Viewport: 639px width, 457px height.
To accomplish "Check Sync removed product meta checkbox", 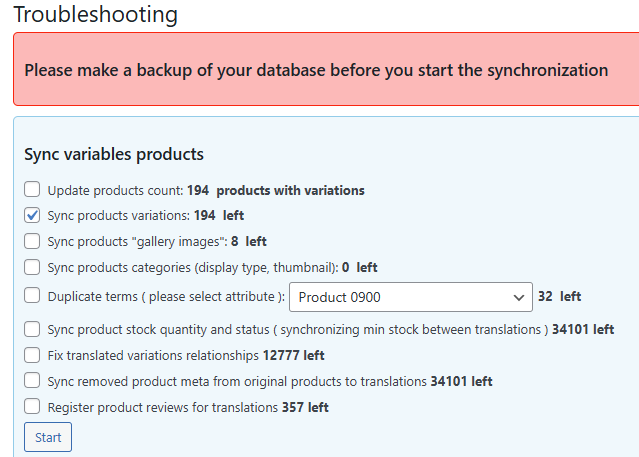I will click(32, 380).
